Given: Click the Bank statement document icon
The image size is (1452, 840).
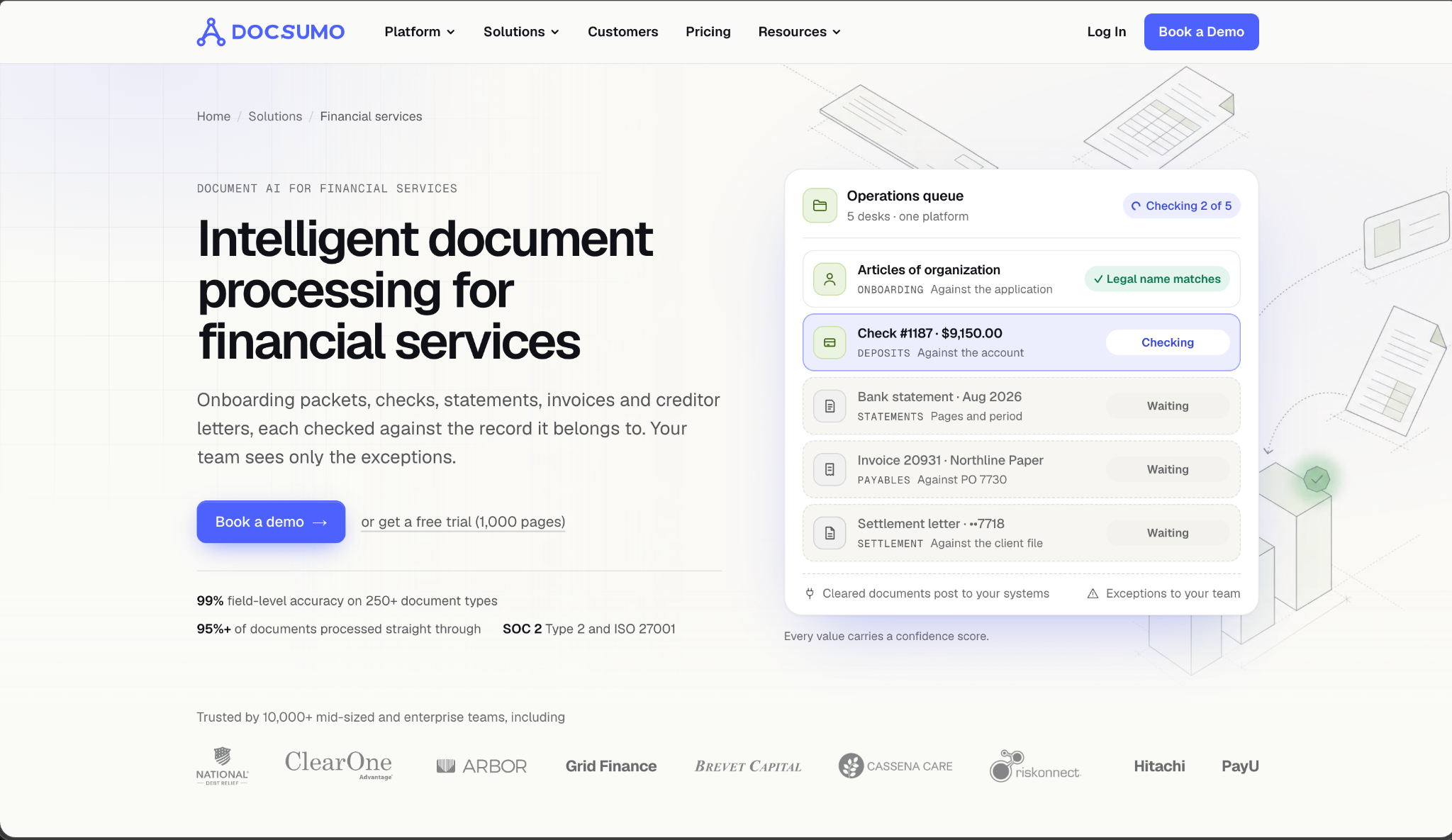Looking at the screenshot, I should [x=830, y=406].
